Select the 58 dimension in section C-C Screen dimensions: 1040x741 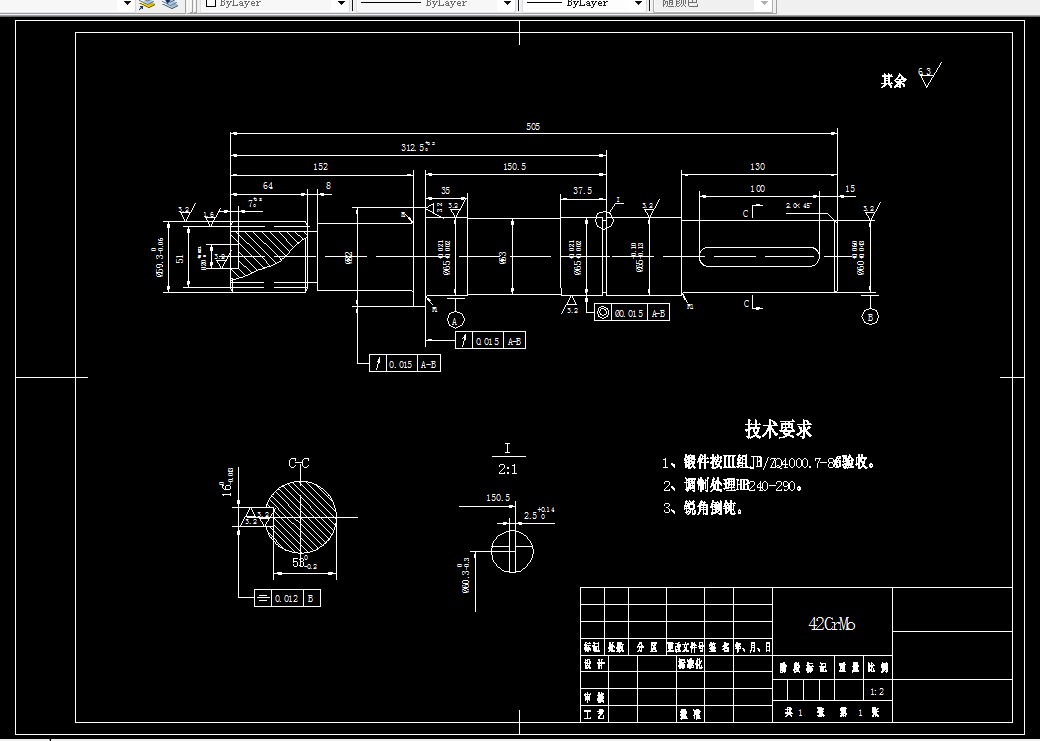pyautogui.click(x=304, y=563)
